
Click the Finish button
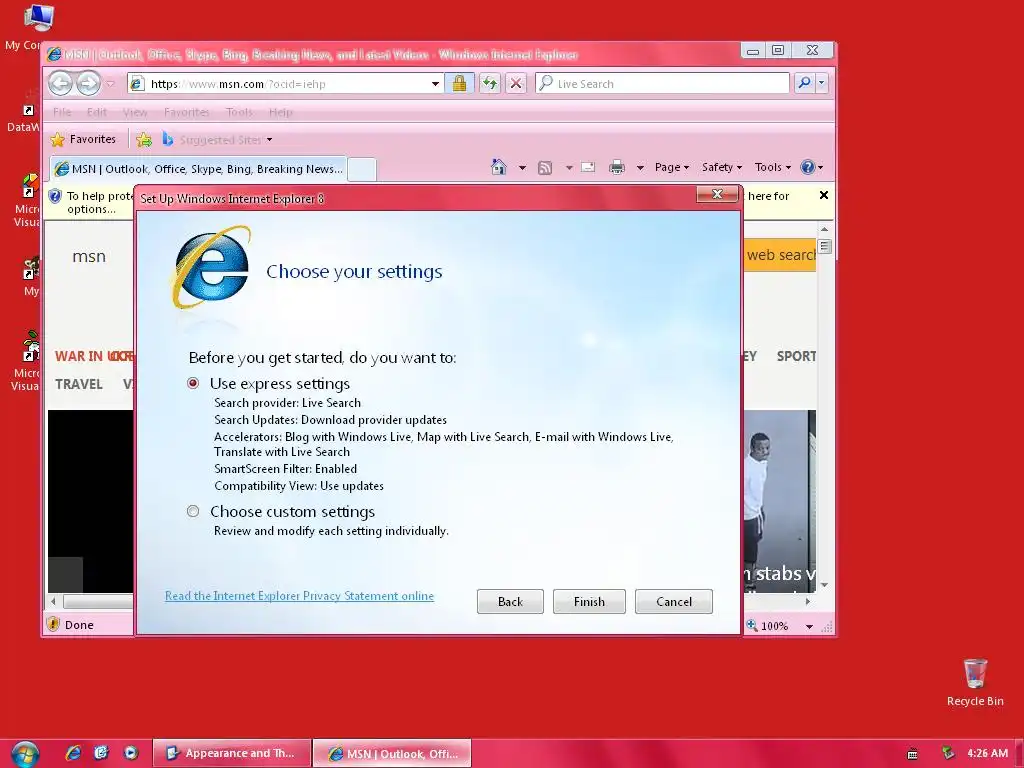point(589,601)
